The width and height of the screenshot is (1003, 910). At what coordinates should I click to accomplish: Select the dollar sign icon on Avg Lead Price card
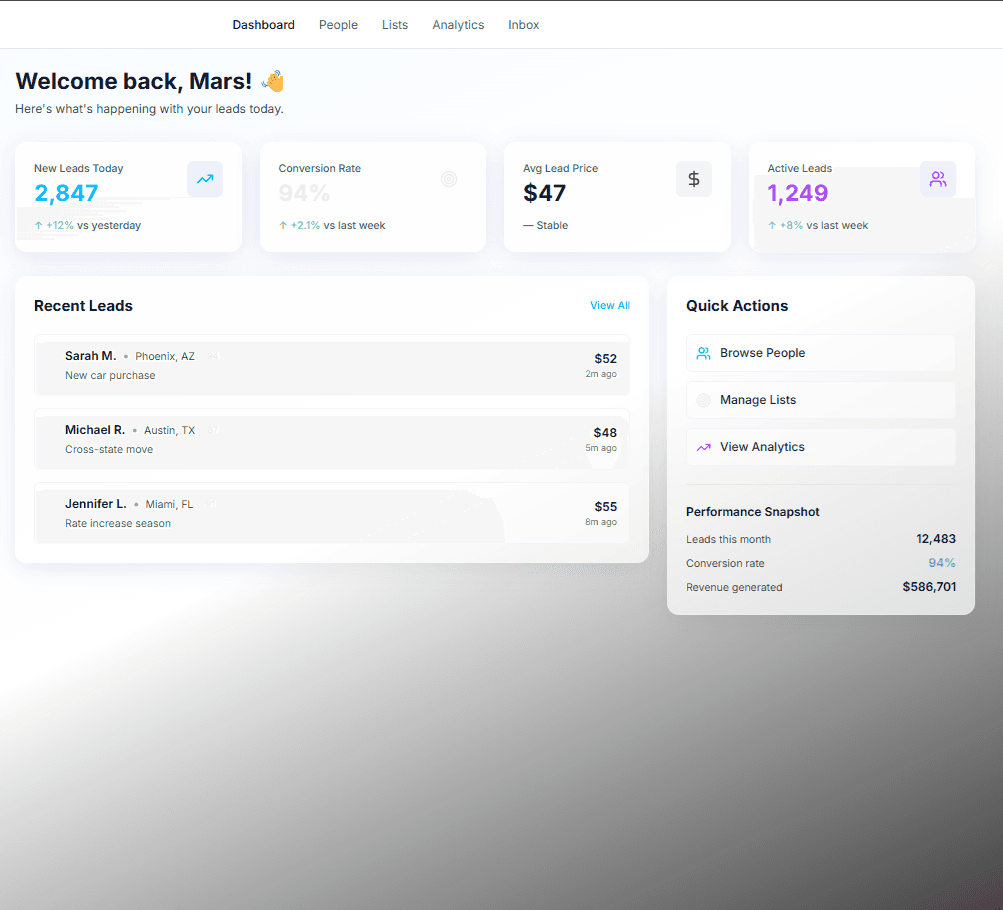(693, 179)
